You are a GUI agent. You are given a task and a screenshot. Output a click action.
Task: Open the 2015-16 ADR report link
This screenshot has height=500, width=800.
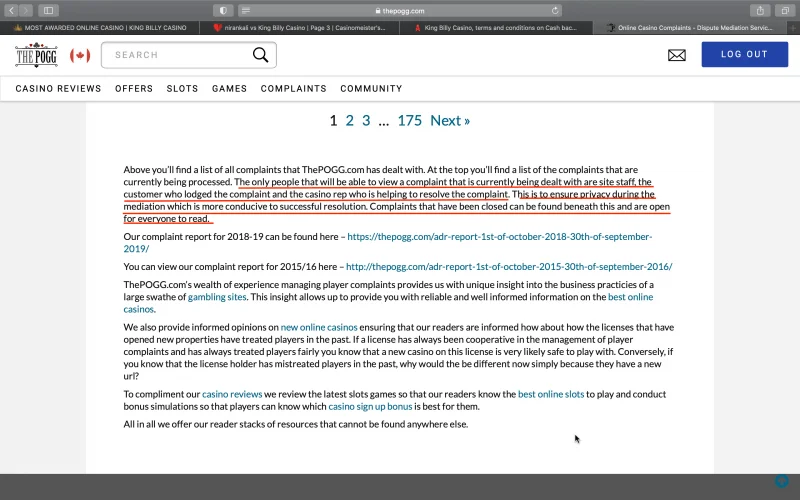click(x=509, y=266)
